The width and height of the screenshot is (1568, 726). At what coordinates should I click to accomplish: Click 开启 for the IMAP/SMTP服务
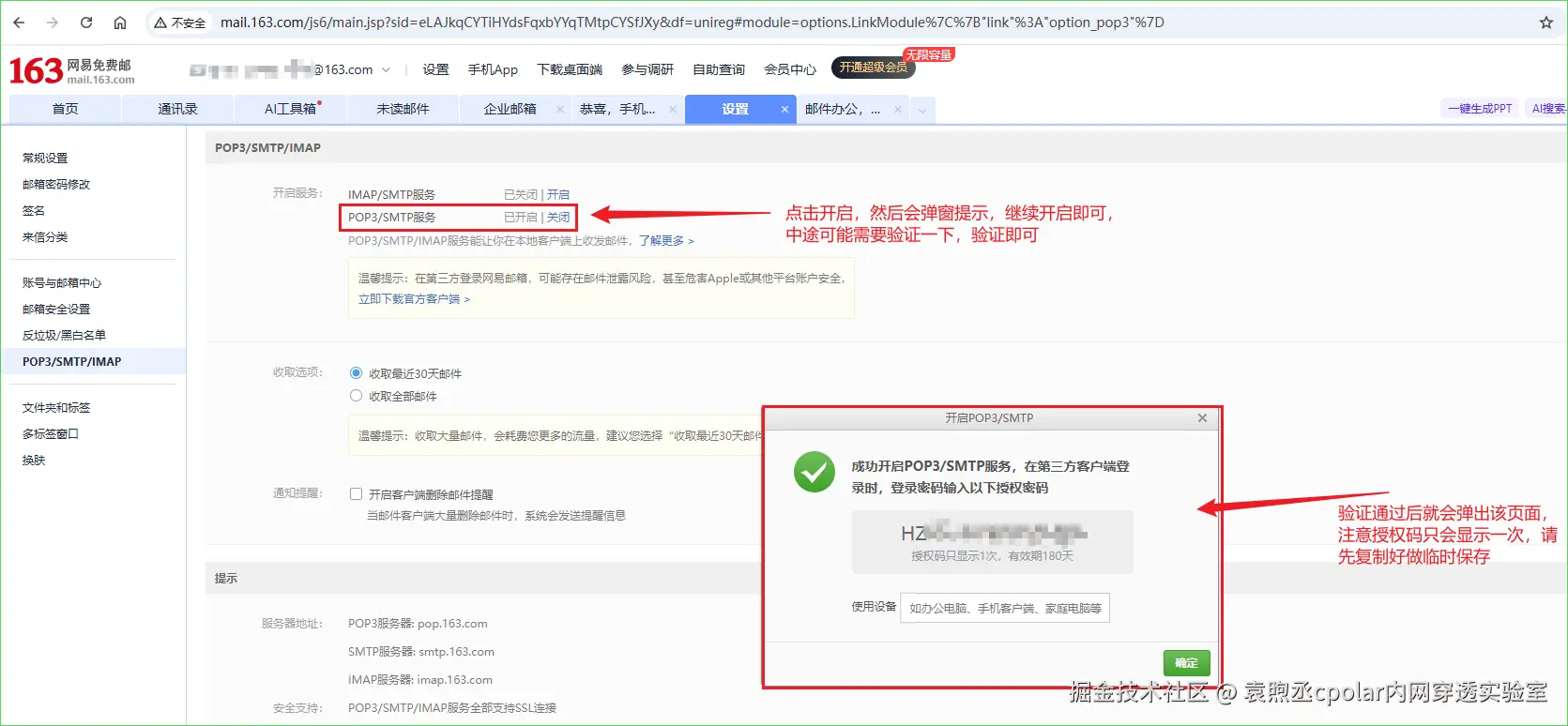click(558, 194)
